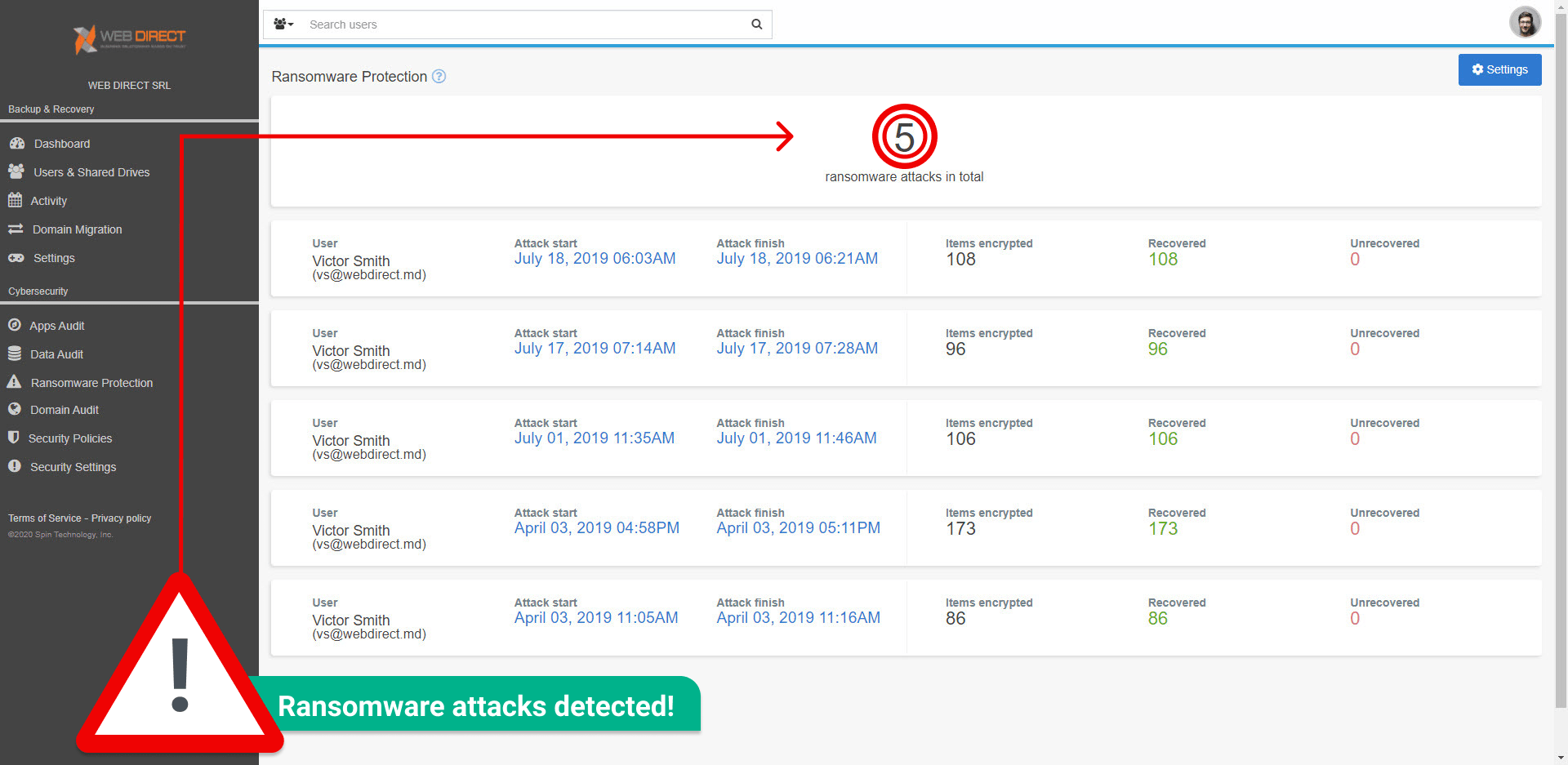Screen dimensions: 1568x765
Task: Click the Apps Audit compass icon
Action: (15, 325)
